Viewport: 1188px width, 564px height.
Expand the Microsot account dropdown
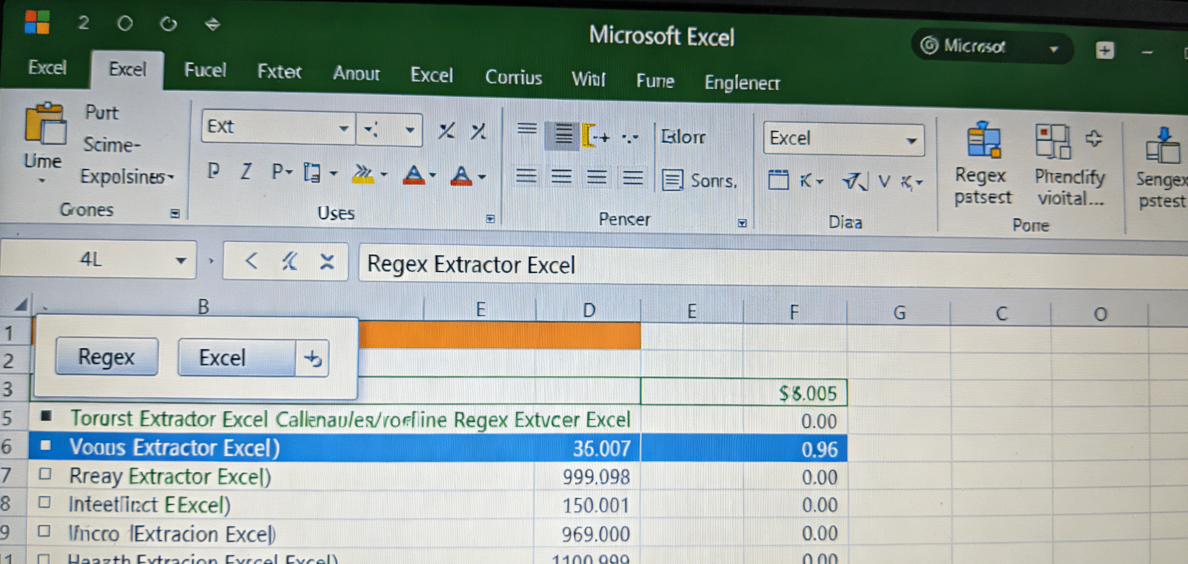click(x=1053, y=49)
